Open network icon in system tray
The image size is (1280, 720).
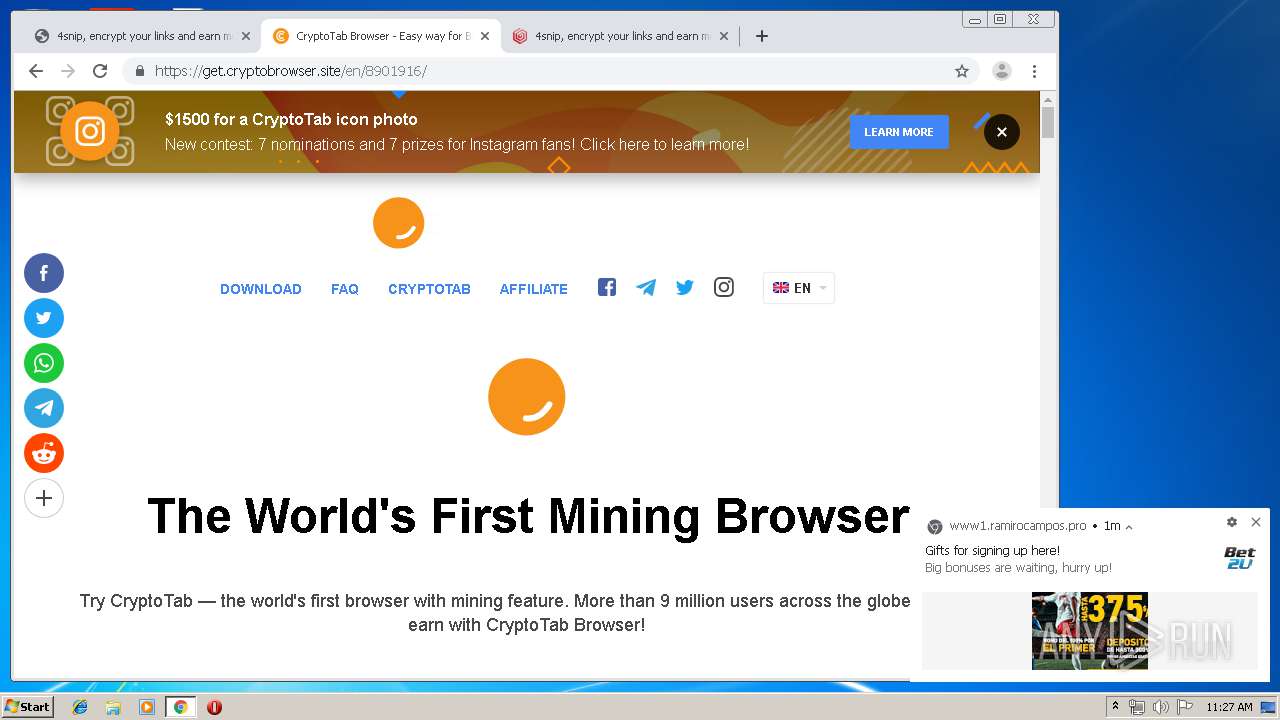pyautogui.click(x=1136, y=707)
